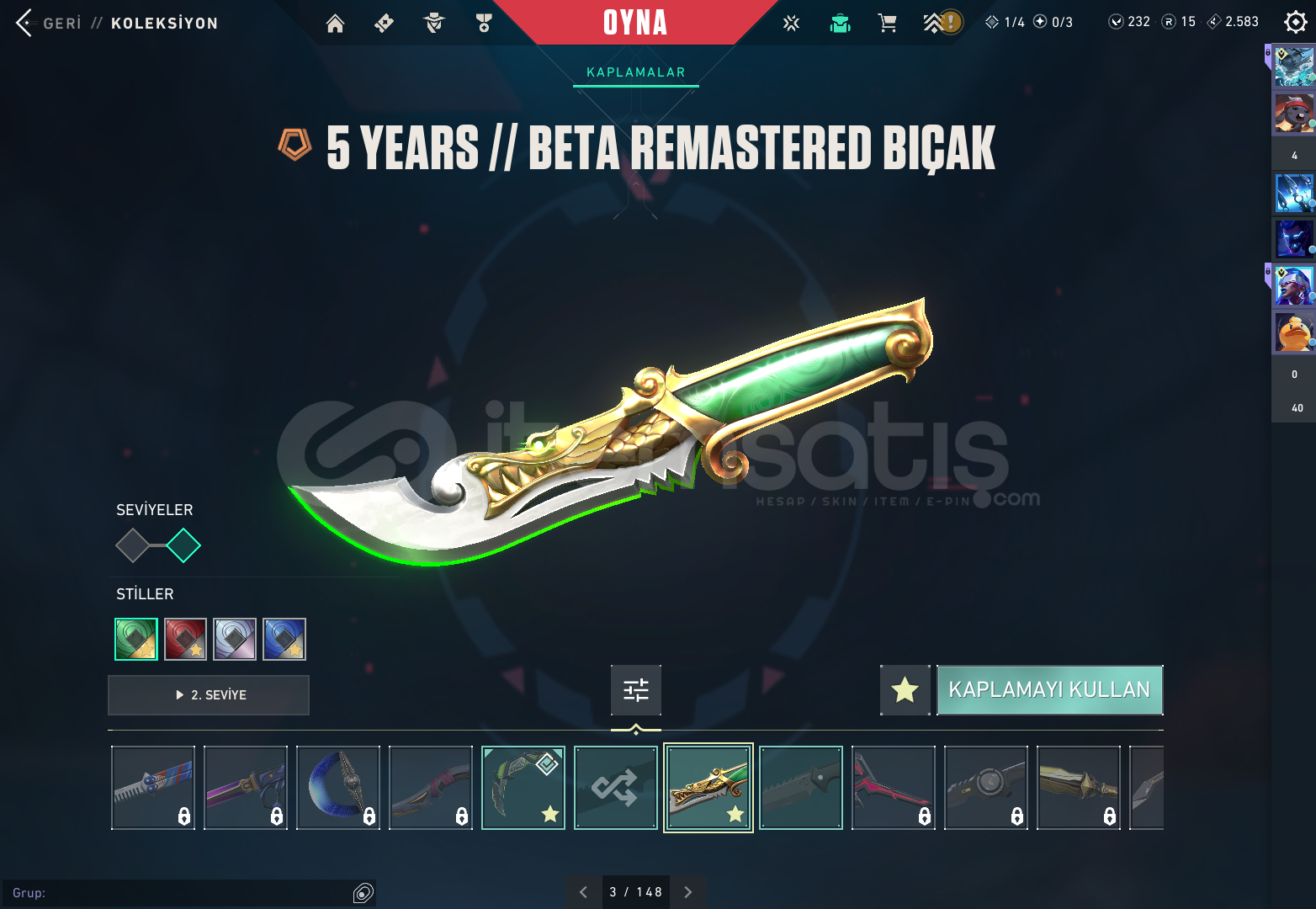Click the filter sliders button
1316x909 pixels.
click(636, 690)
